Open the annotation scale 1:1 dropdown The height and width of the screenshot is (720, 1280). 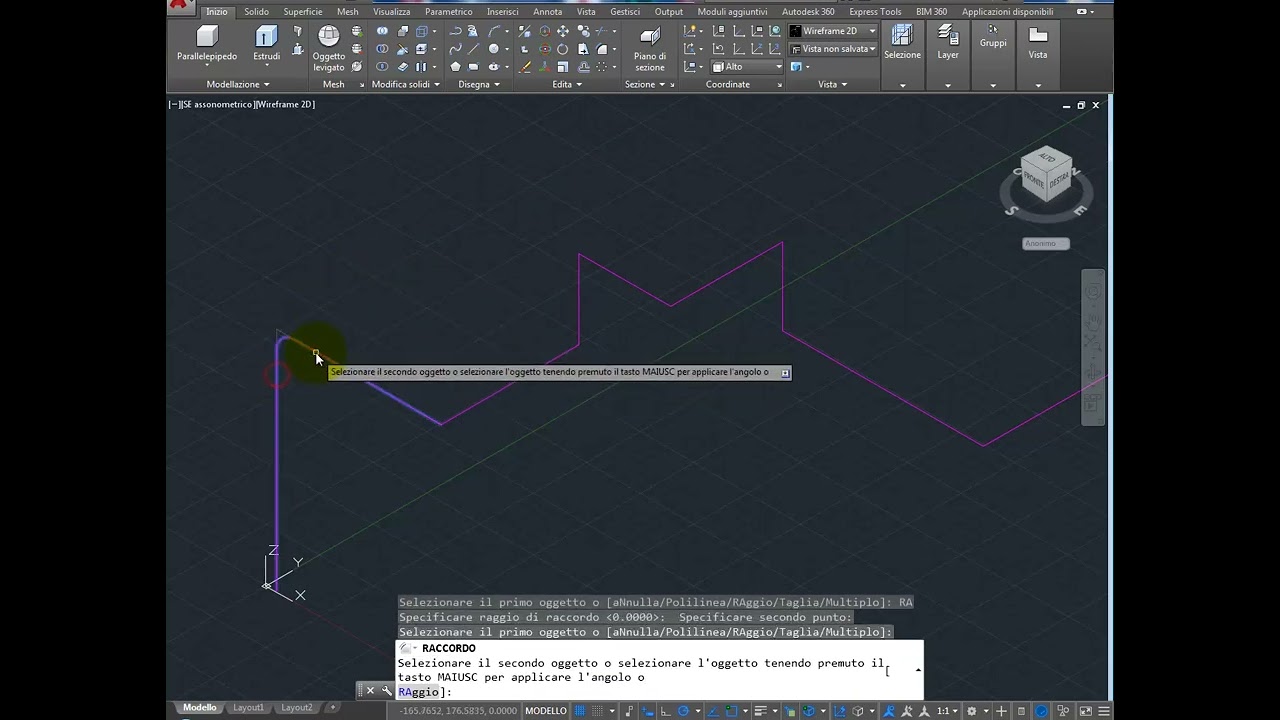(946, 711)
